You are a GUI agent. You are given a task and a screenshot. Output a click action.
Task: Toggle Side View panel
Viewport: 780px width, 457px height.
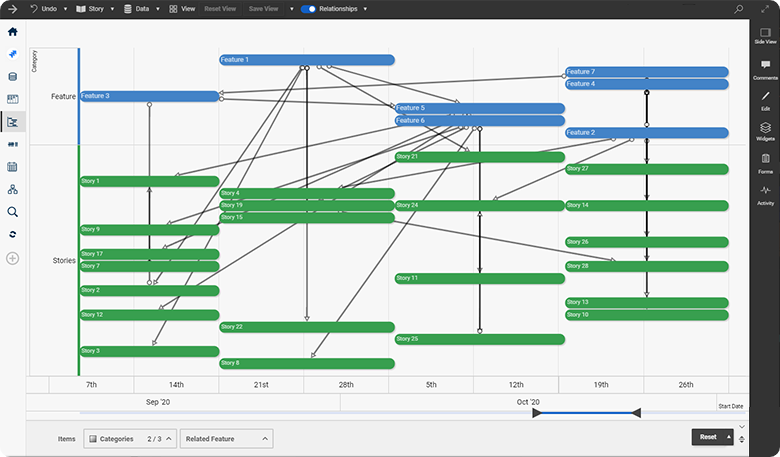pos(765,36)
